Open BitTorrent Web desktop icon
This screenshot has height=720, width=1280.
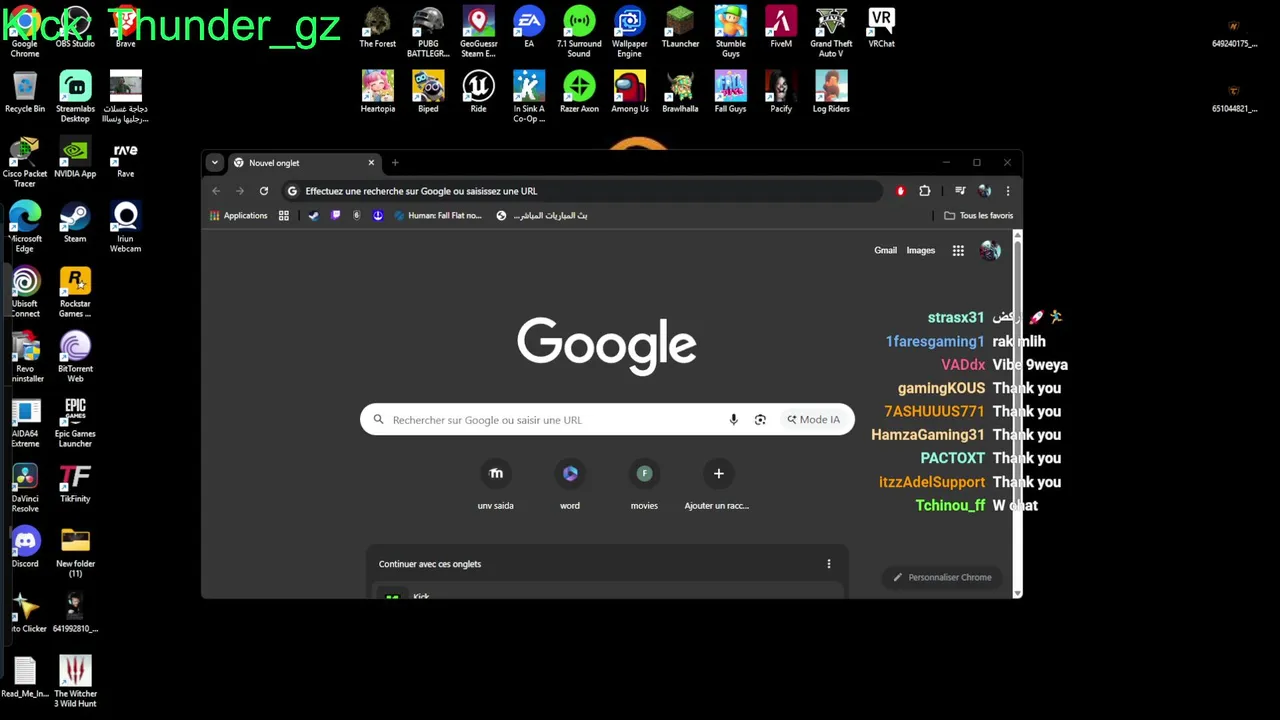coord(75,357)
